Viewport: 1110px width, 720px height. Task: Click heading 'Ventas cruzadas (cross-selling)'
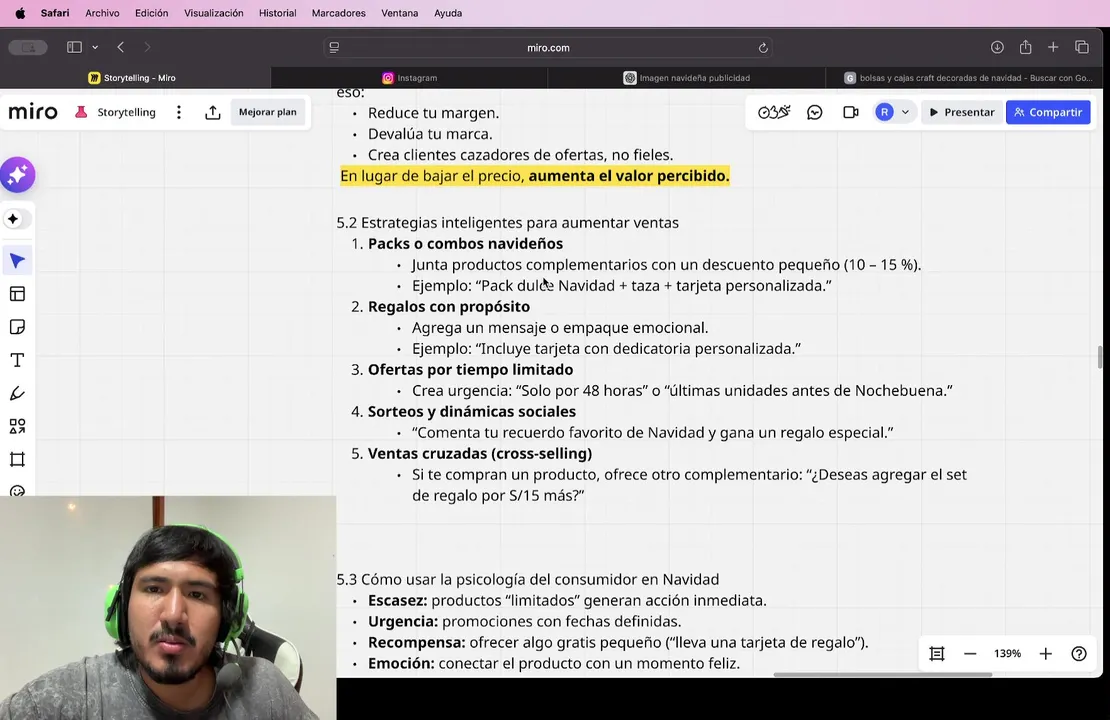click(x=480, y=453)
